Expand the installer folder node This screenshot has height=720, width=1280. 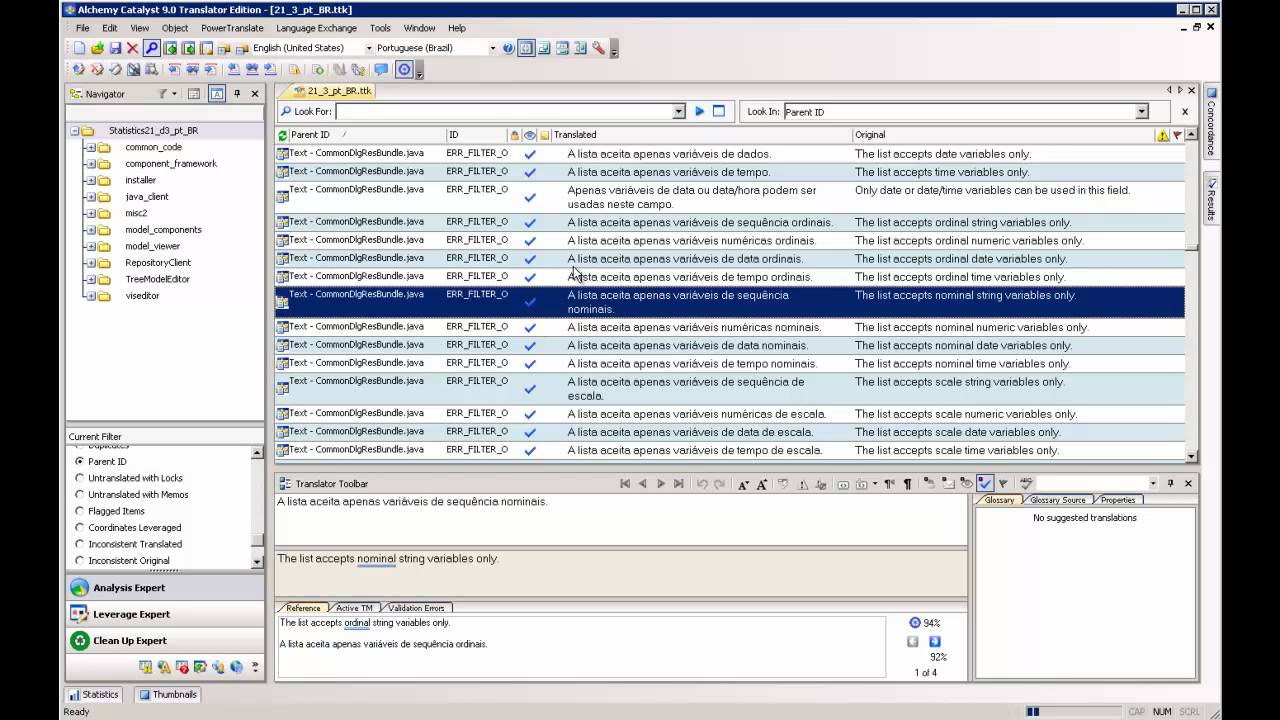click(91, 180)
